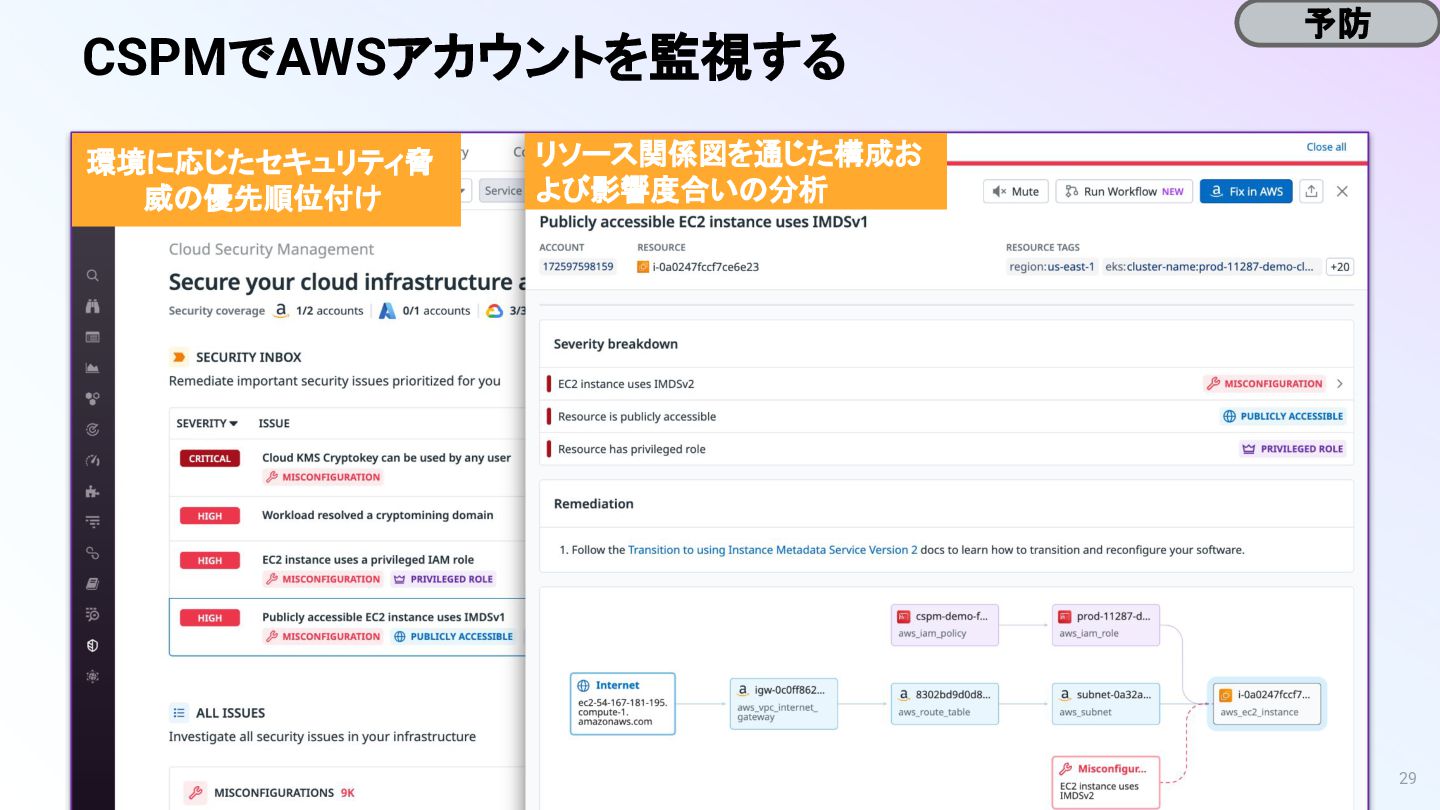Open the binoculars icon in the sidebar

pos(92,307)
